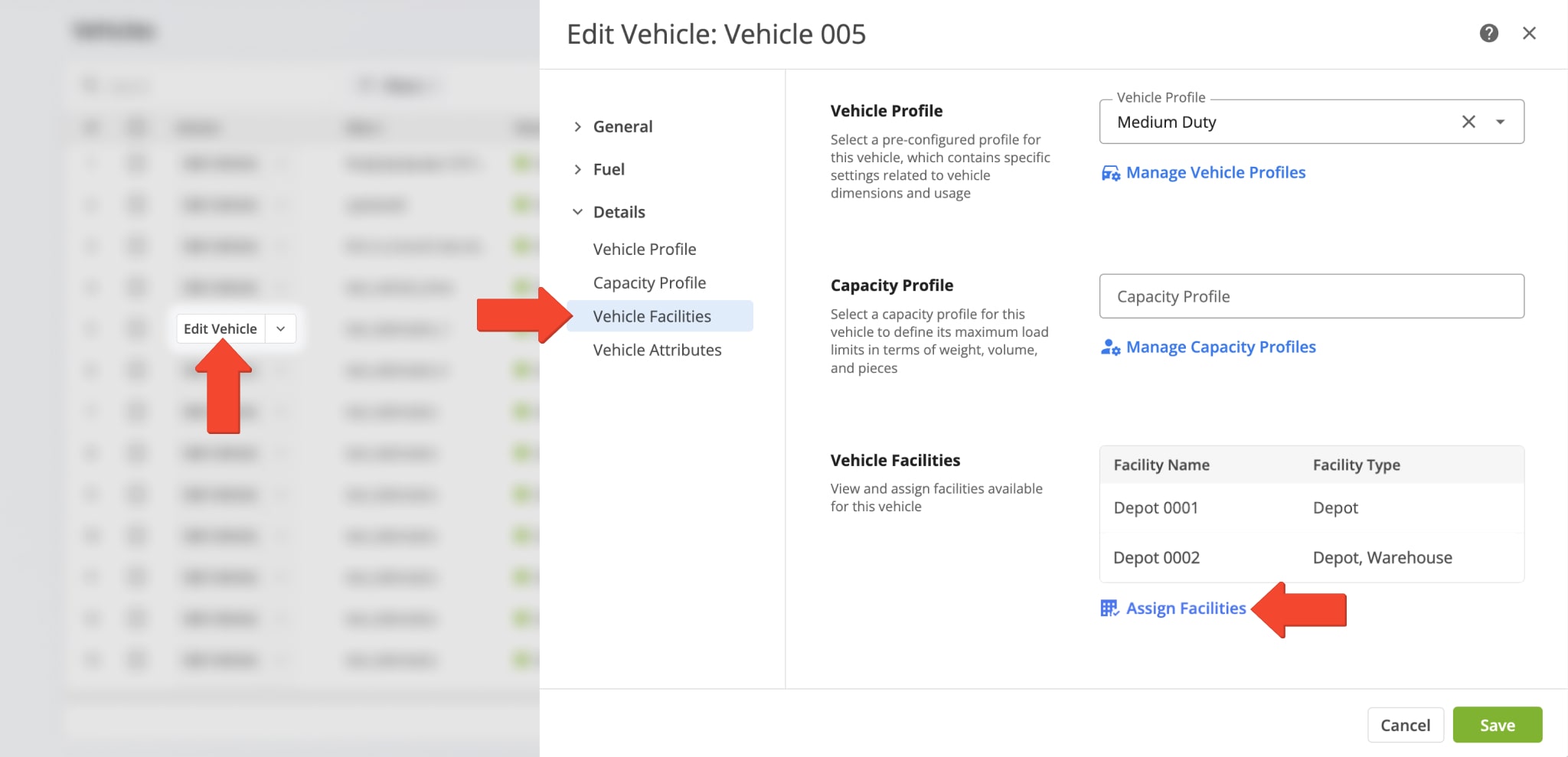Go to Vehicle Profile in sidebar
This screenshot has height=757, width=1568.
pos(645,249)
